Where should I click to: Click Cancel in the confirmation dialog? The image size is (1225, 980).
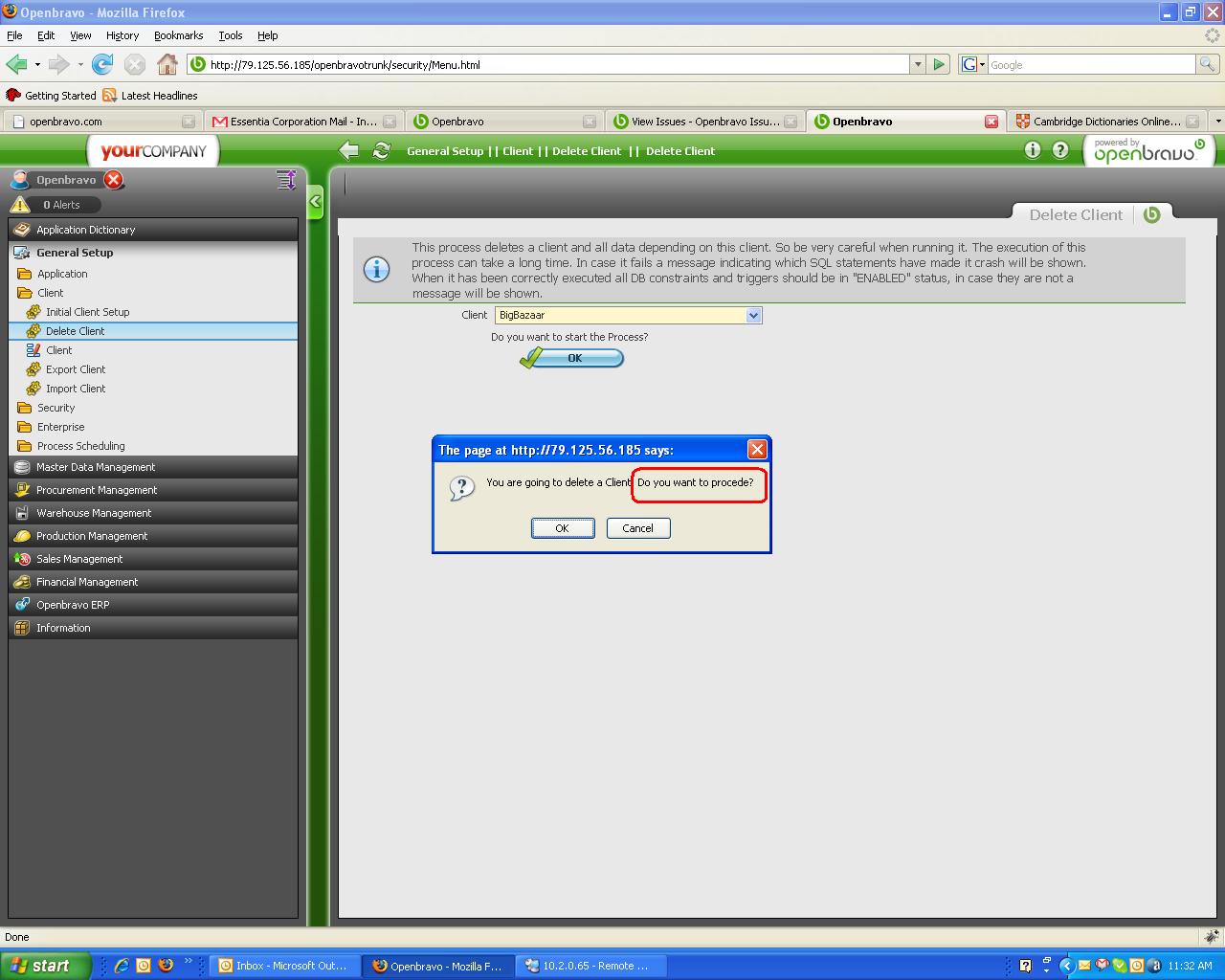click(x=638, y=528)
